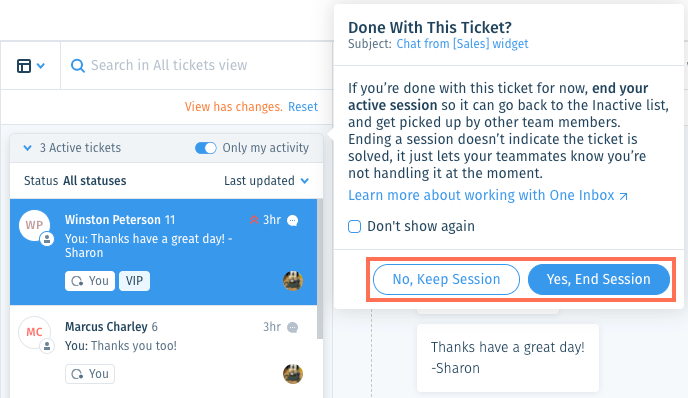Open the All statuses filter
Screen dimensions: 688x398
[94, 181]
